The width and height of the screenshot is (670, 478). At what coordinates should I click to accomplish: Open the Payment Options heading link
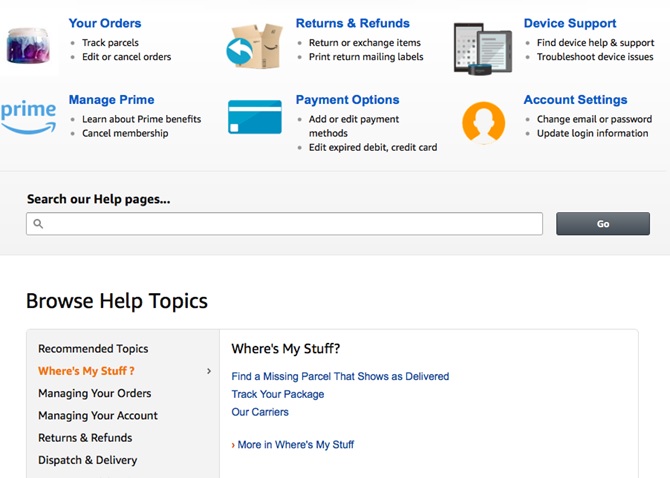[347, 100]
